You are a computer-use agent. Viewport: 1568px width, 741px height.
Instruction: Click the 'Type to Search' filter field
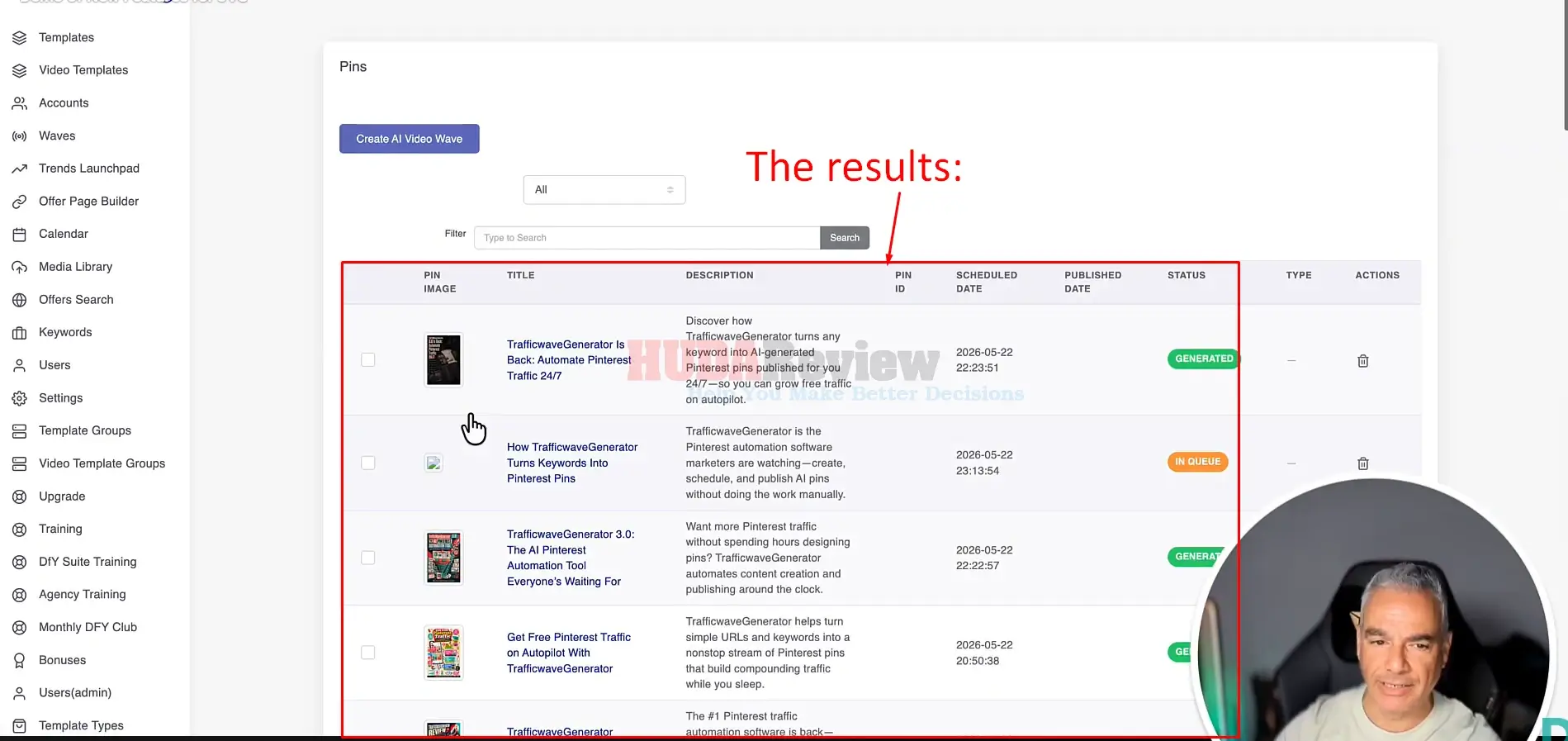(647, 238)
